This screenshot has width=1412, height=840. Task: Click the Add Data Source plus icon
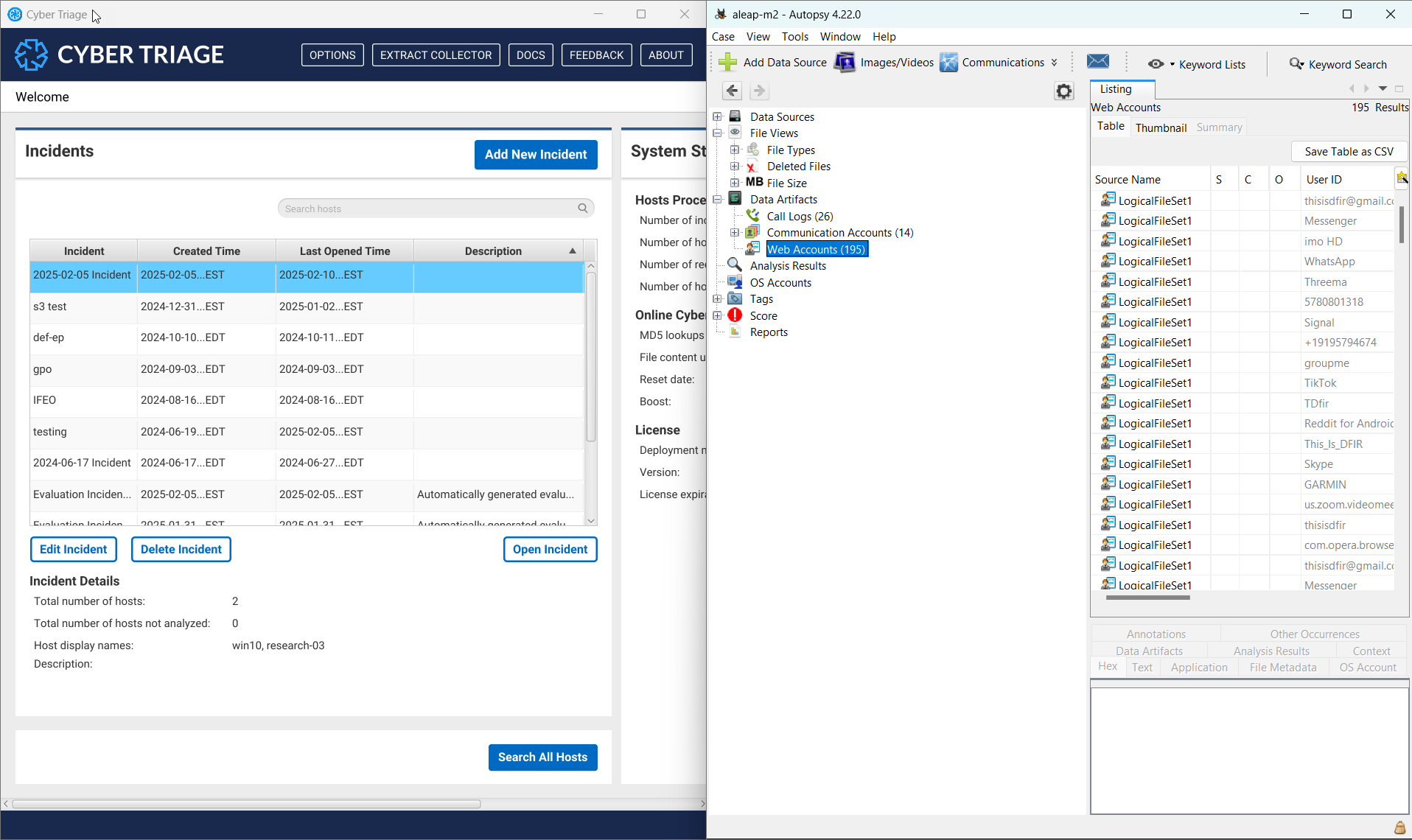click(x=727, y=63)
